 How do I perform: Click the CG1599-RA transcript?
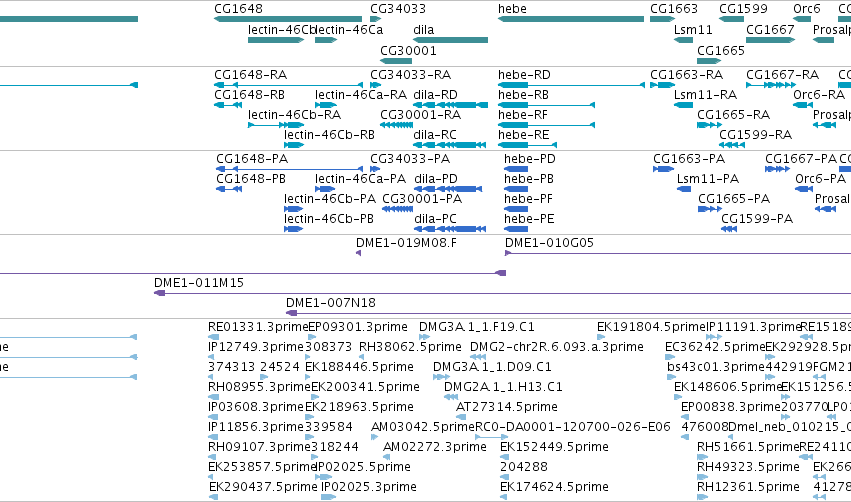pyautogui.click(x=732, y=145)
